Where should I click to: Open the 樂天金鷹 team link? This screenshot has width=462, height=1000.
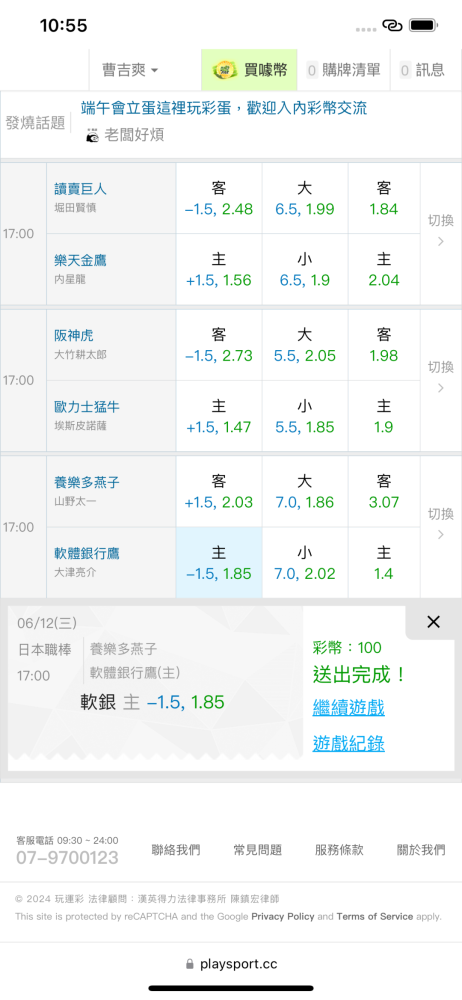pyautogui.click(x=80, y=260)
